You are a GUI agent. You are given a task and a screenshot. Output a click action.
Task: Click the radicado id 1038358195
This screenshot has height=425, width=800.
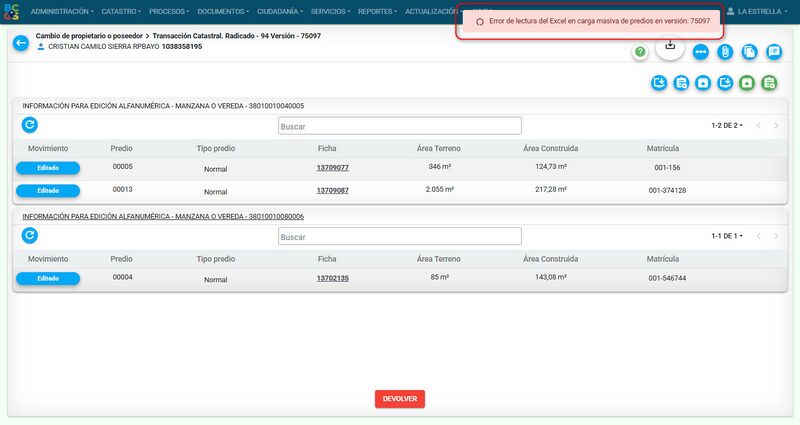182,46
